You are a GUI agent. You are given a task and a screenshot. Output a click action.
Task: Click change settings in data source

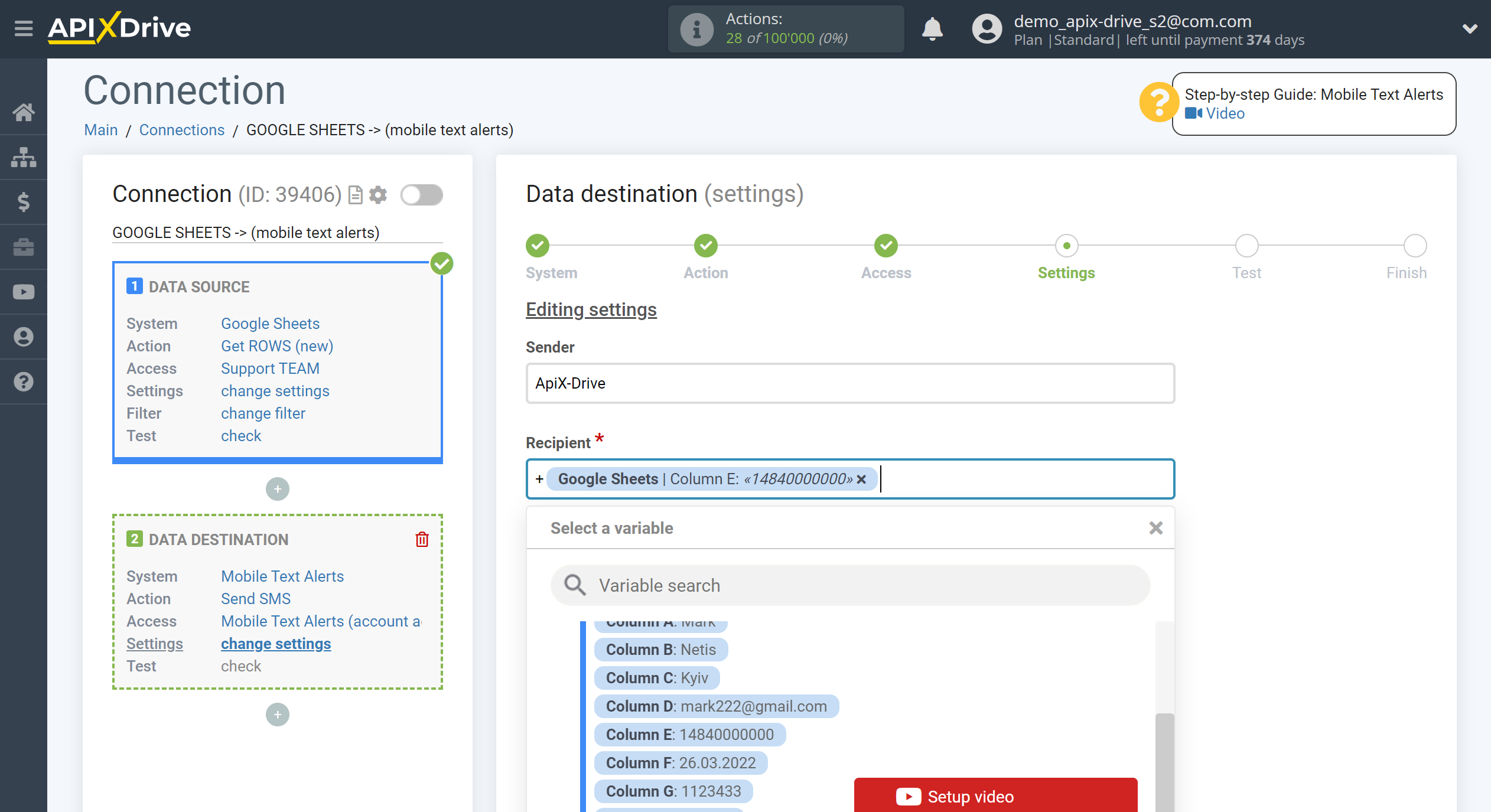[275, 391]
